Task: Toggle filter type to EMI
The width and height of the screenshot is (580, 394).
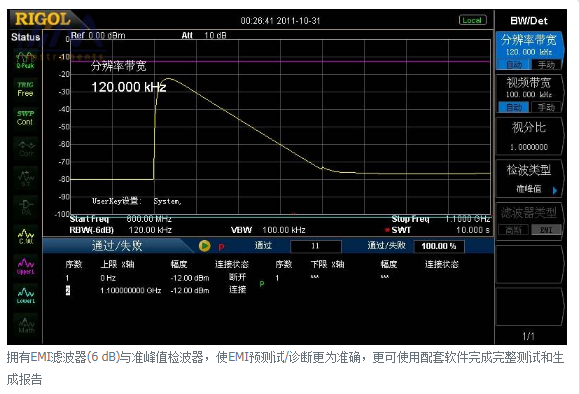Action: pyautogui.click(x=546, y=230)
